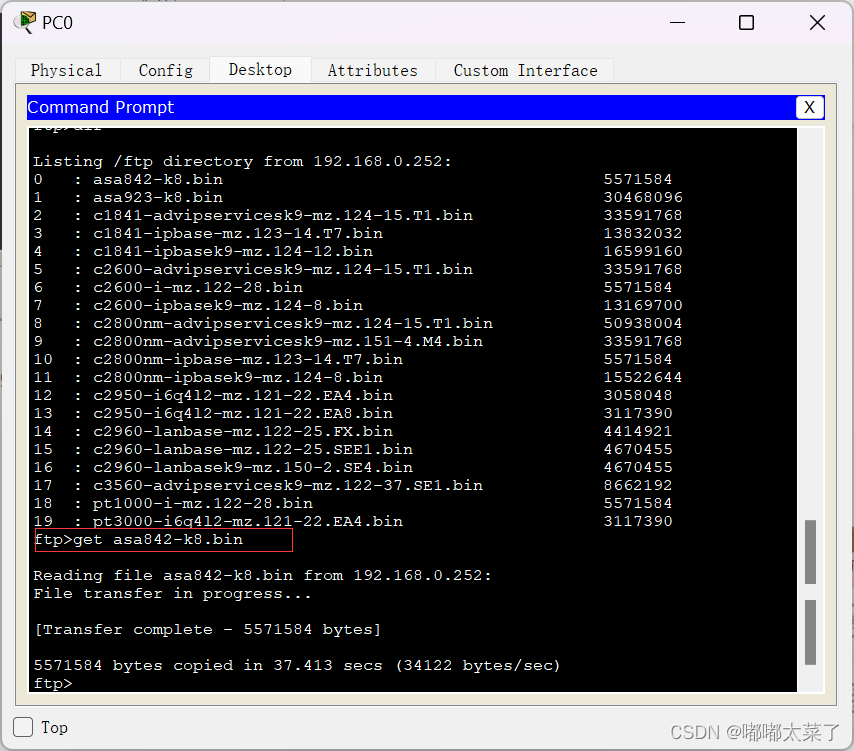Open the Config tab
This screenshot has width=854, height=751.
pos(166,70)
